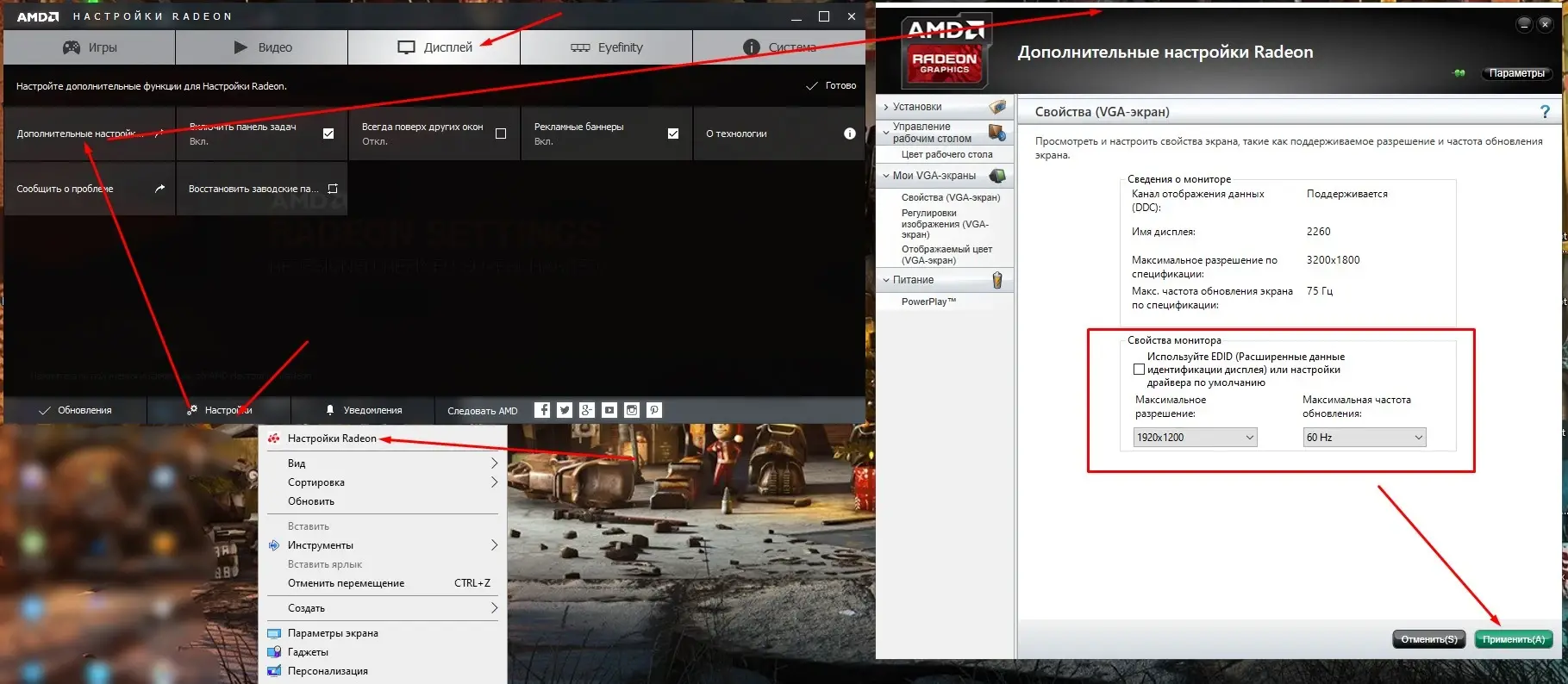Click the Параметры button in the header
The height and width of the screenshot is (684, 1568).
pos(1516,73)
